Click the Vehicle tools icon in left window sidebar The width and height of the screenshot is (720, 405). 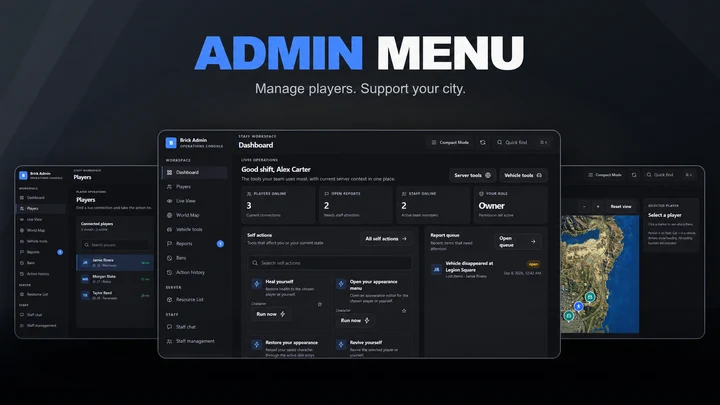pyautogui.click(x=22, y=241)
